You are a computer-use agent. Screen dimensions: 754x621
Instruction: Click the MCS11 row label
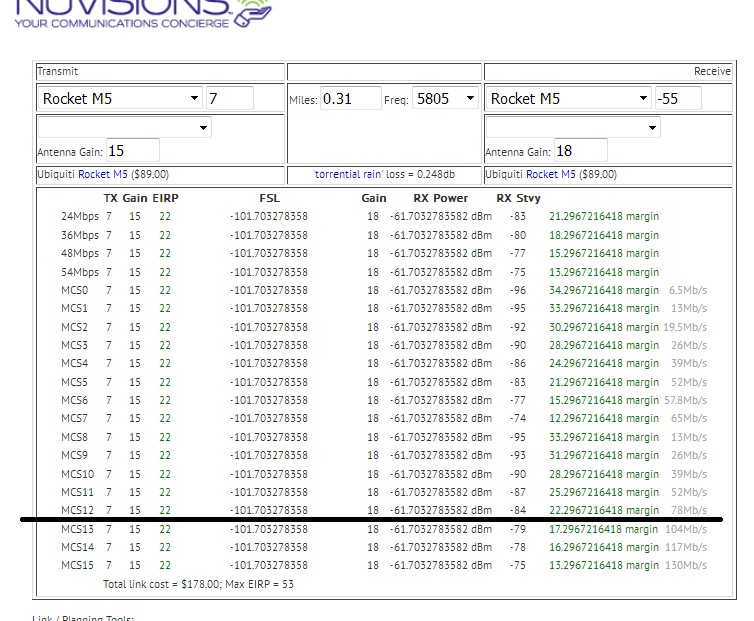(x=77, y=492)
